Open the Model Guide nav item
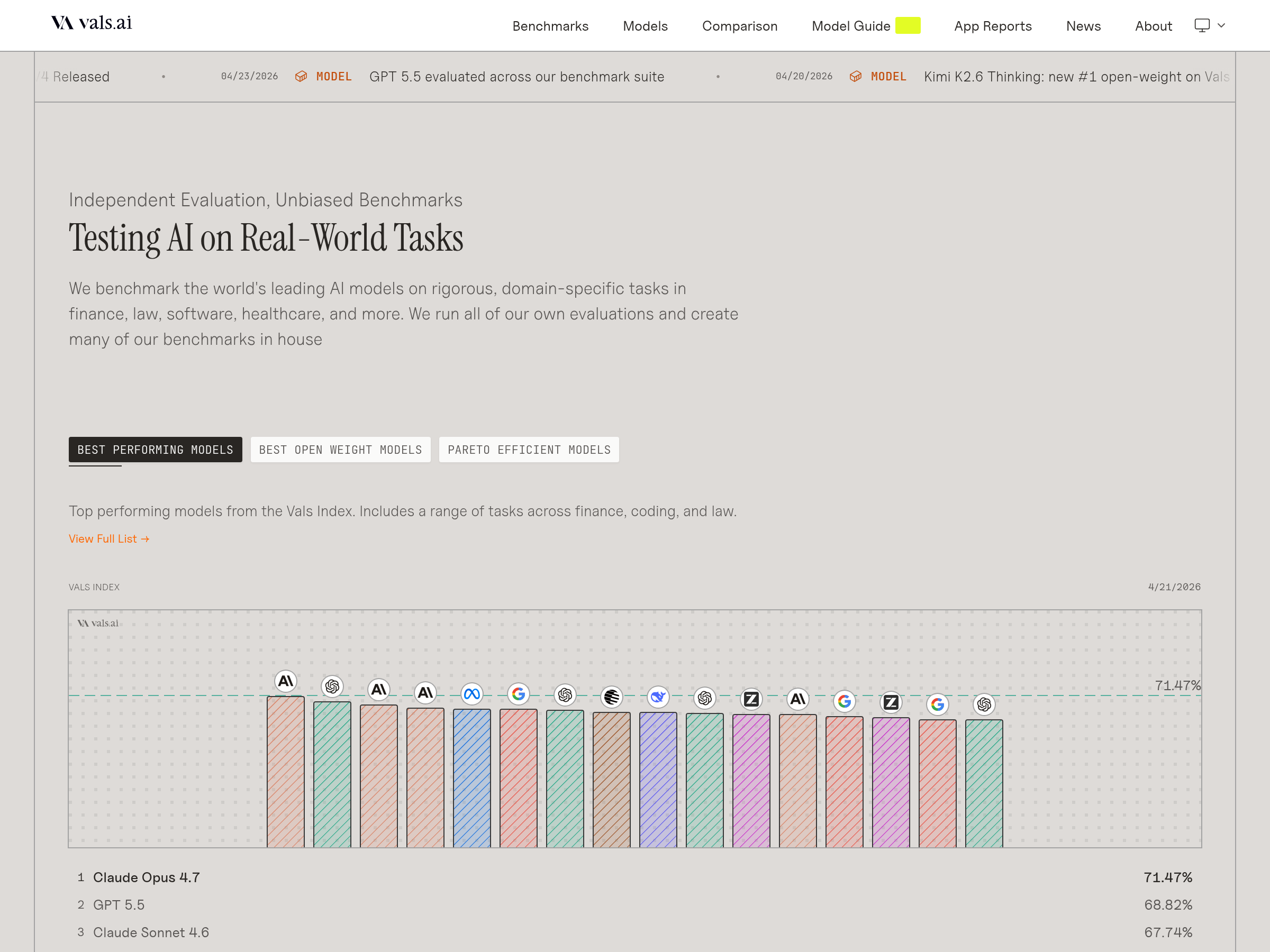The height and width of the screenshot is (952, 1270). (851, 26)
